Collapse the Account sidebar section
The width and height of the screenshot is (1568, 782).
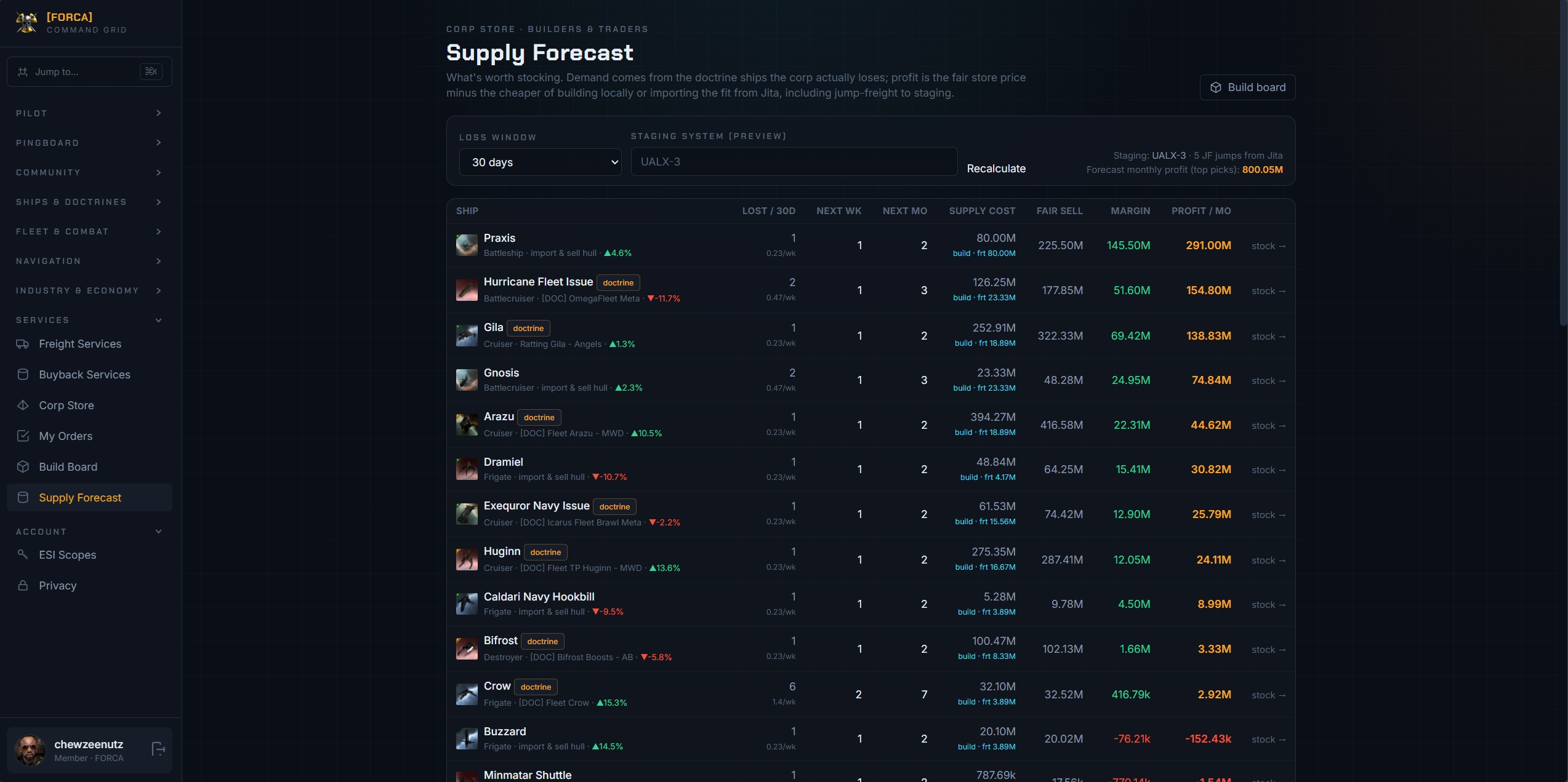(x=89, y=532)
